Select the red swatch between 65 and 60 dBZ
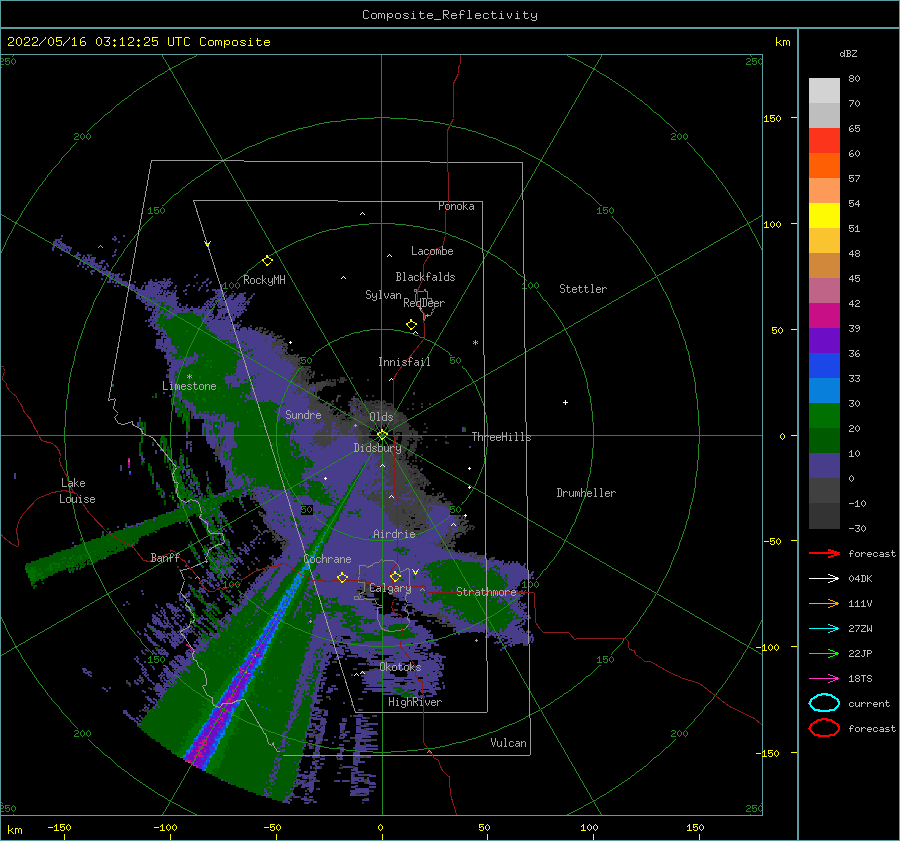The image size is (900, 841). (824, 140)
